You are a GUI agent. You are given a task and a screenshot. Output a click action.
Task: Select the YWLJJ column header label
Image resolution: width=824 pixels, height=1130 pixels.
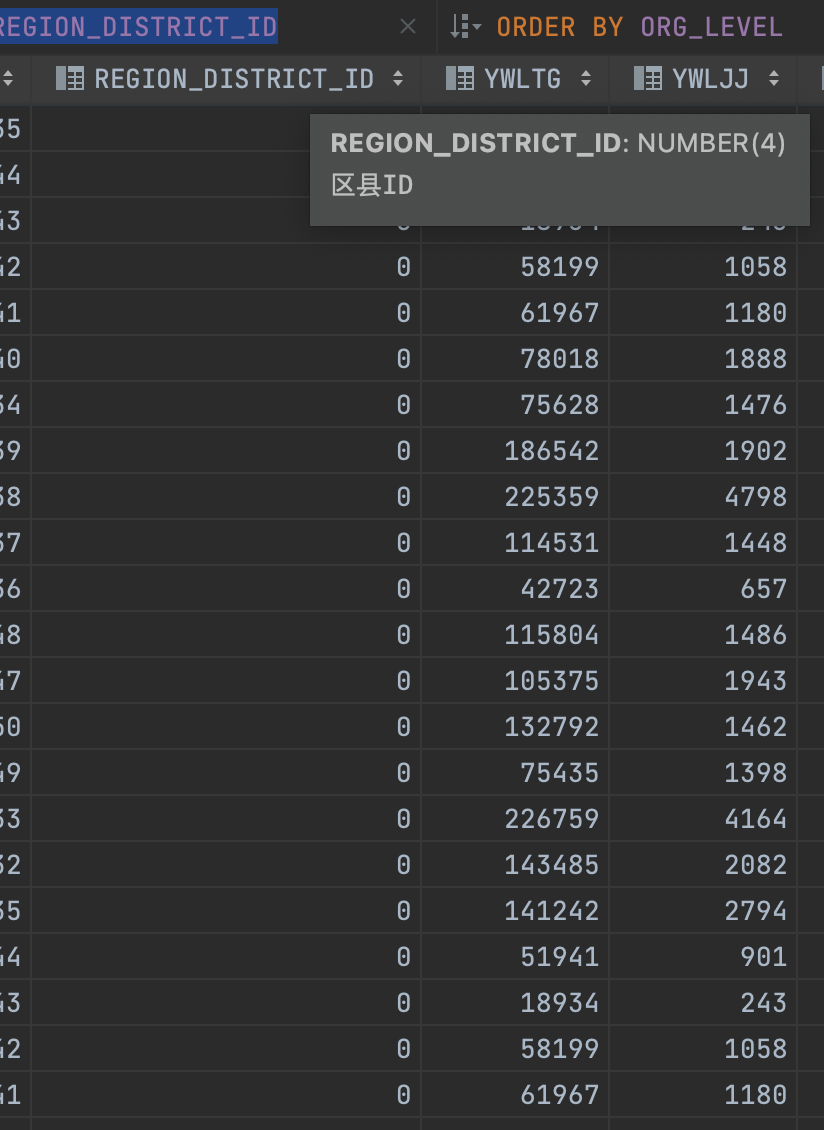click(x=710, y=78)
